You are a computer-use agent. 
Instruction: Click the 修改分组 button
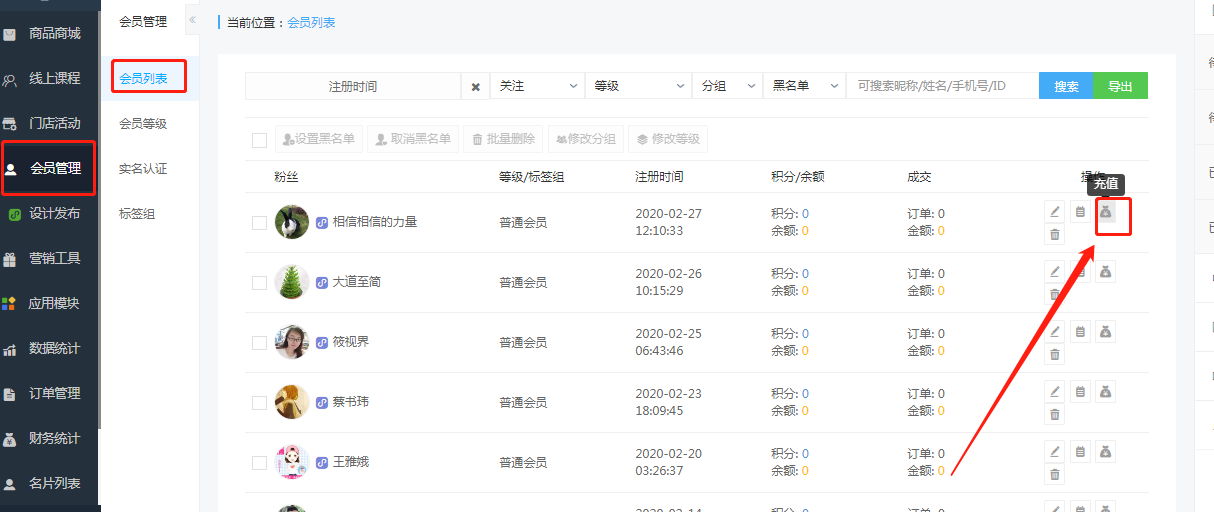585,139
